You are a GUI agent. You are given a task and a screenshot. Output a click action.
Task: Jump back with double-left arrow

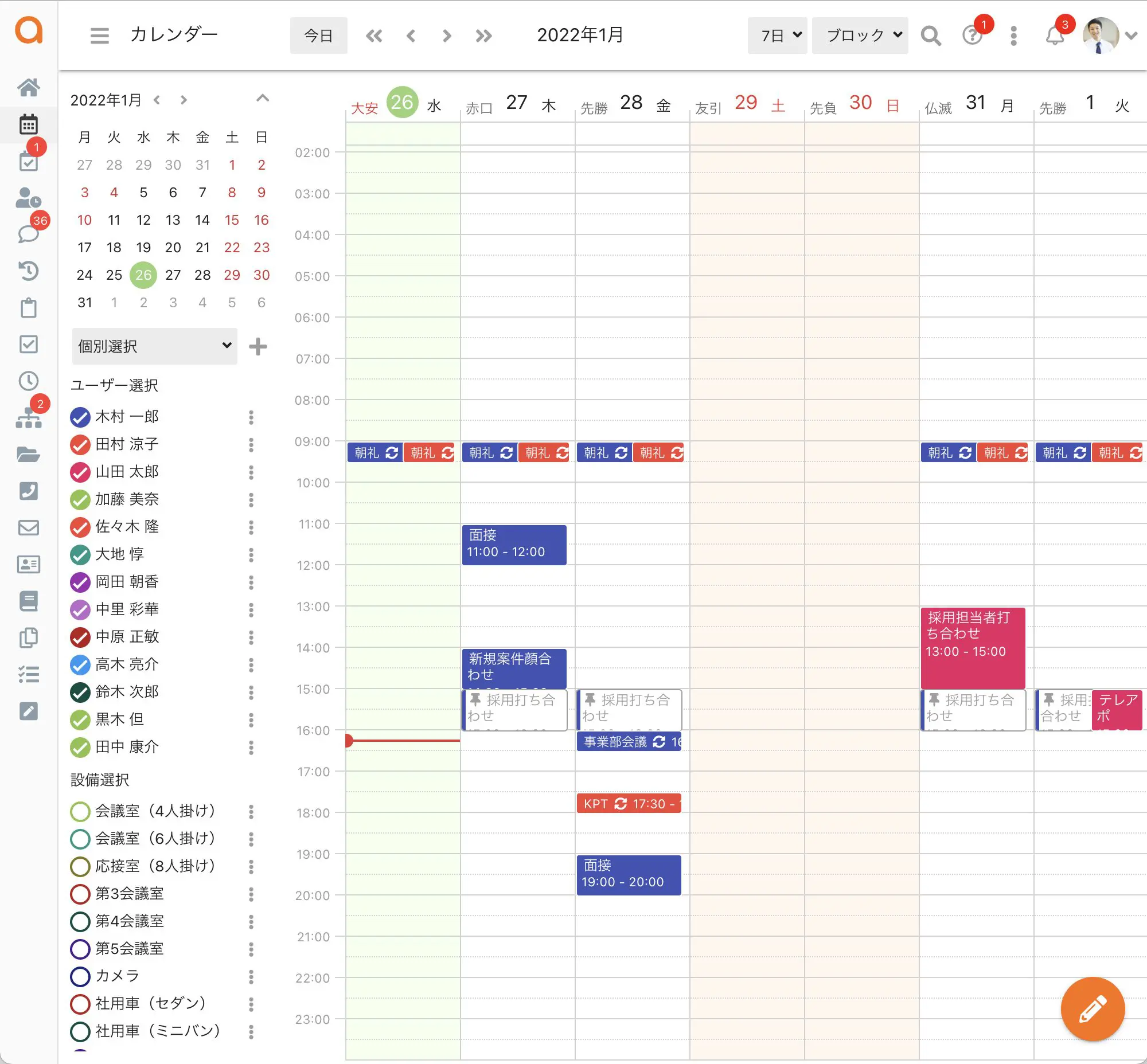374,36
